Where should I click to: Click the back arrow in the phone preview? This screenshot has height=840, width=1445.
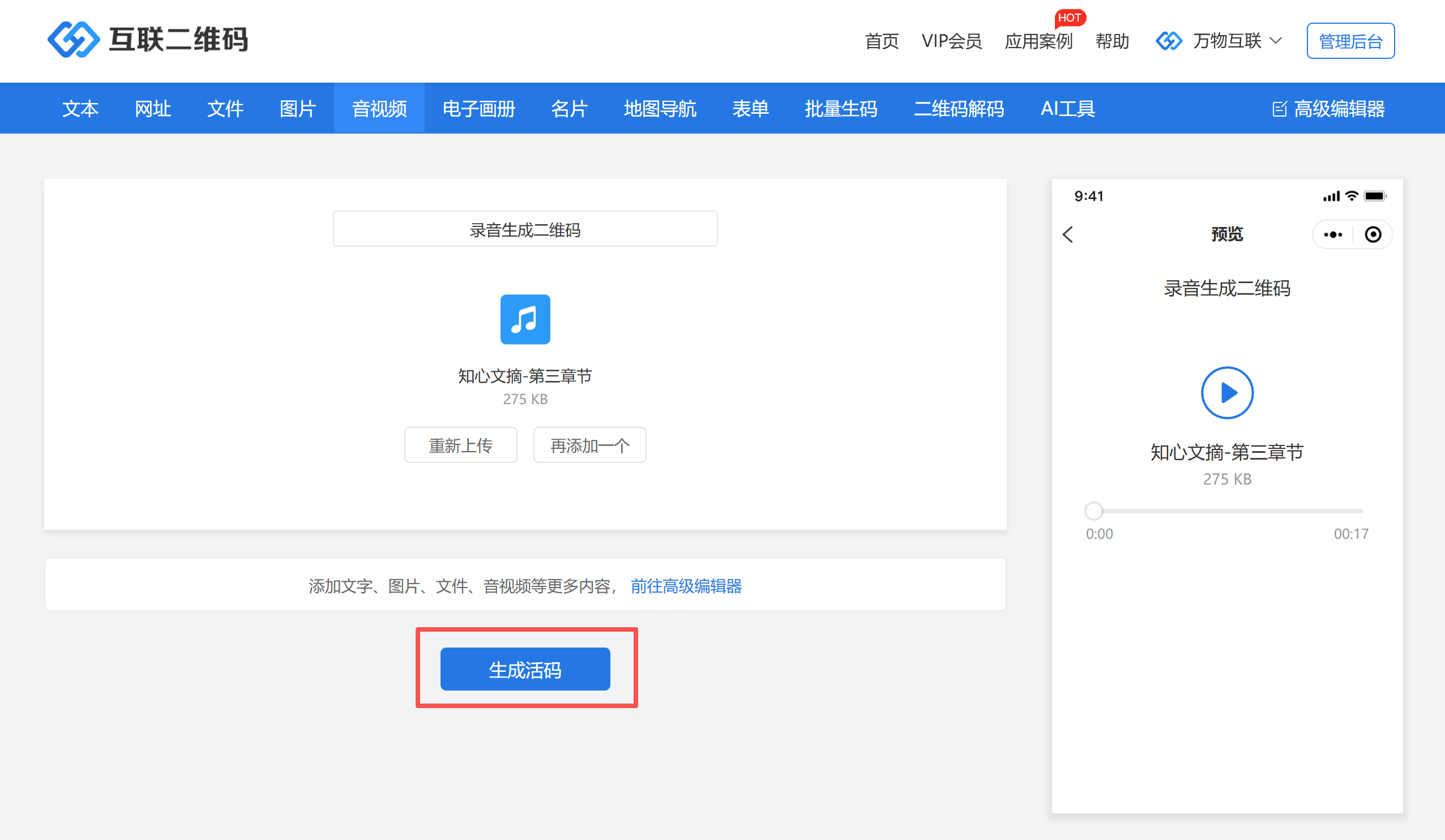coord(1068,234)
